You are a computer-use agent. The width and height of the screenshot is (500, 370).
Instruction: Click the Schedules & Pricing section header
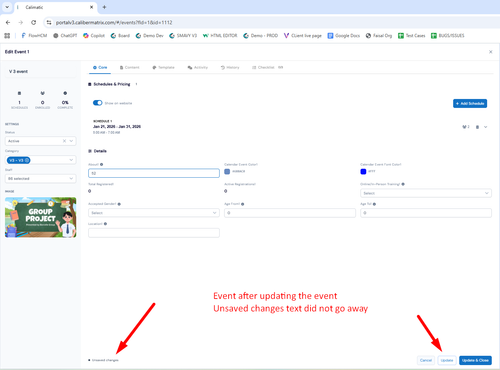(112, 84)
